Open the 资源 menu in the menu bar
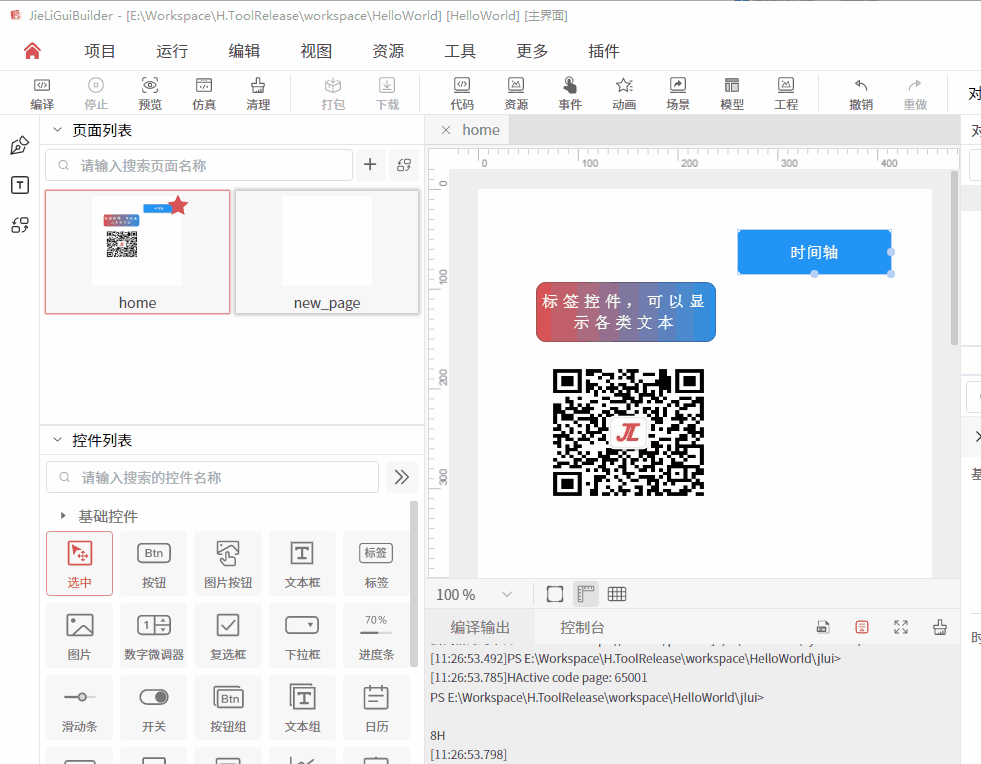The image size is (981, 764). (388, 51)
